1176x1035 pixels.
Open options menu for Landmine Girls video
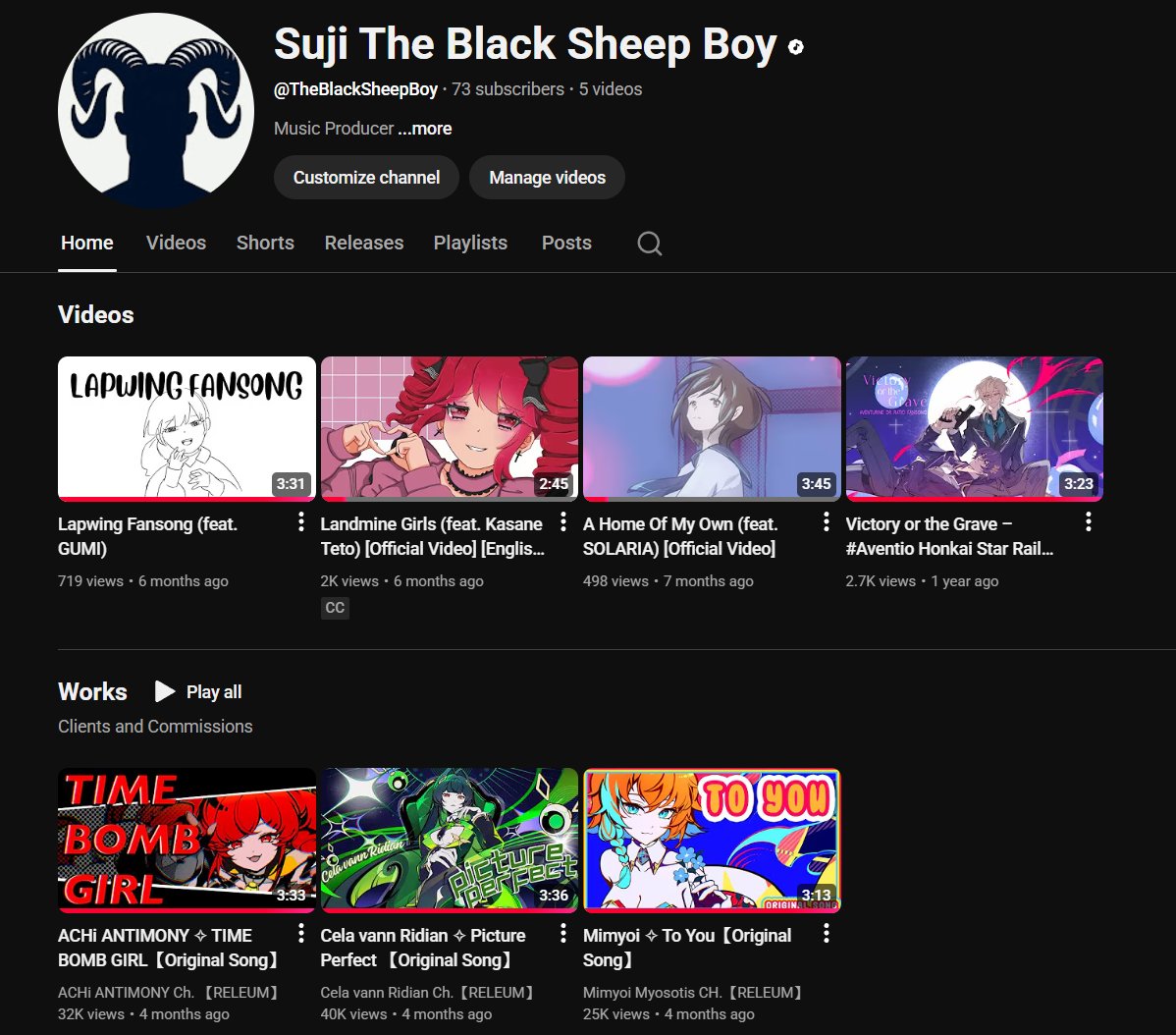tap(563, 522)
